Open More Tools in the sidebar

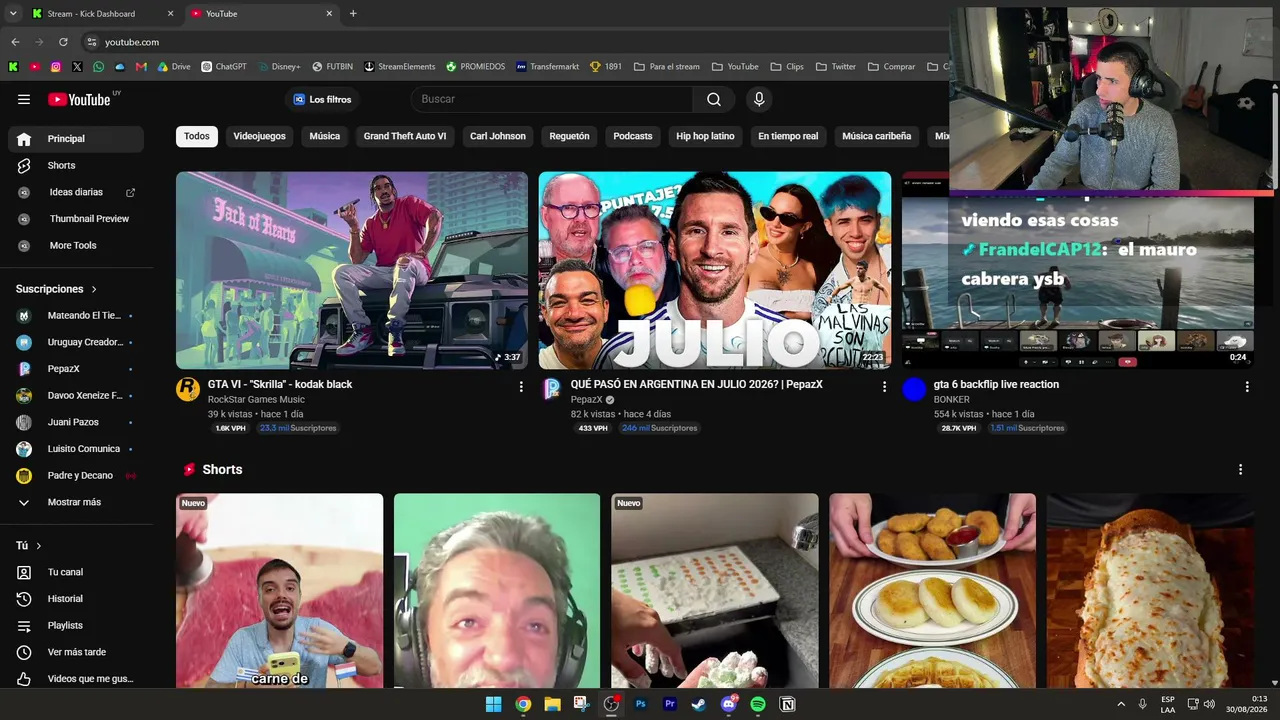tap(76, 245)
